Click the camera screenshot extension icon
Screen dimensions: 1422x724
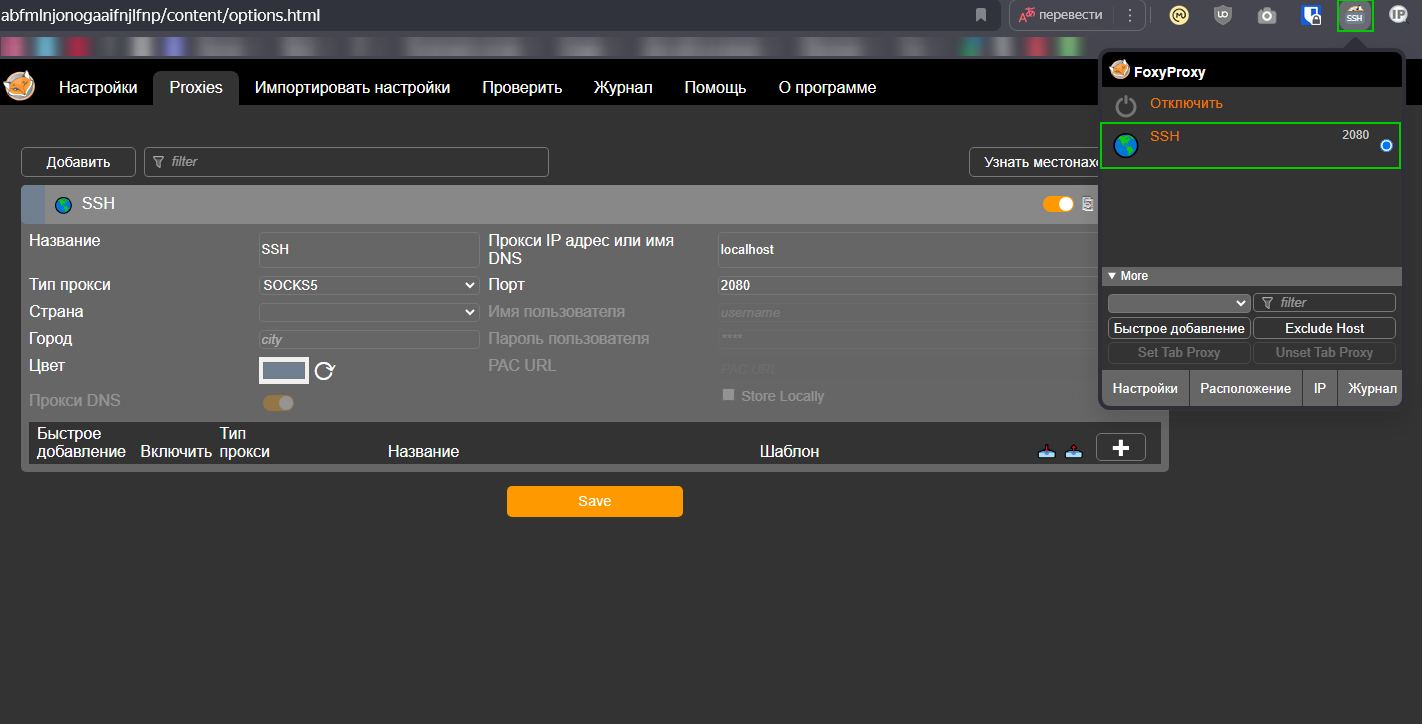[1267, 15]
